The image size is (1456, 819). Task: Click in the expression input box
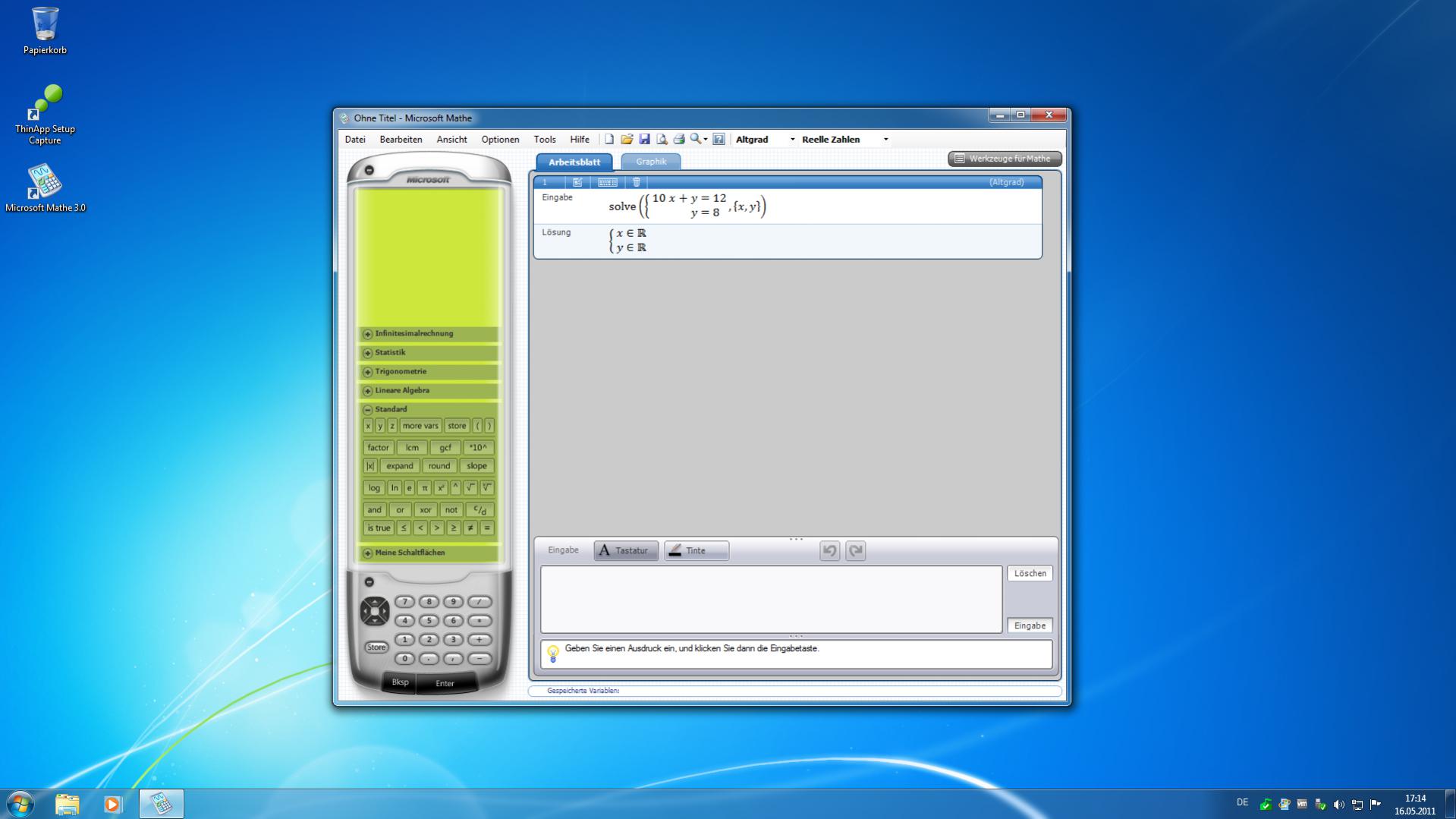[771, 600]
